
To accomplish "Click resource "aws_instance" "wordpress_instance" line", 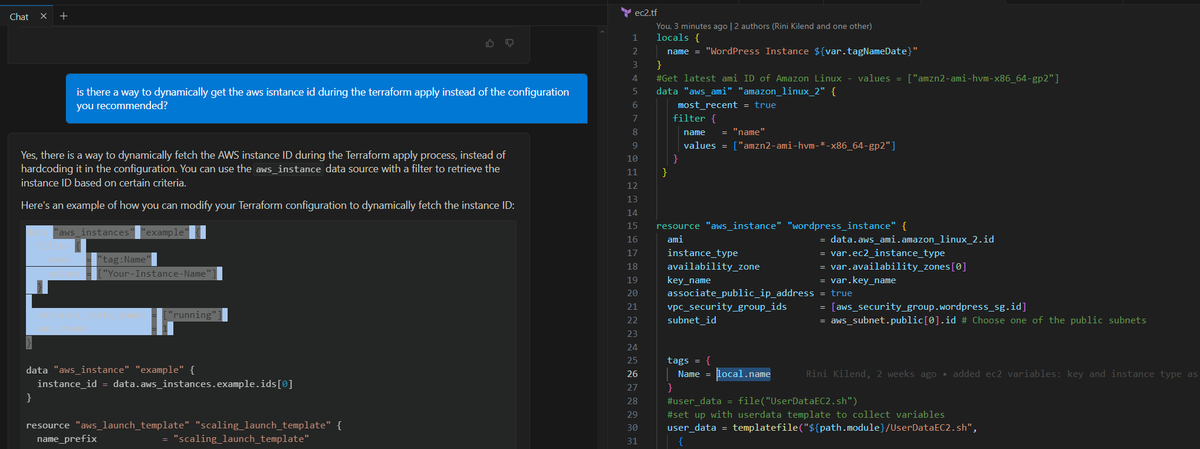I will pyautogui.click(x=781, y=226).
